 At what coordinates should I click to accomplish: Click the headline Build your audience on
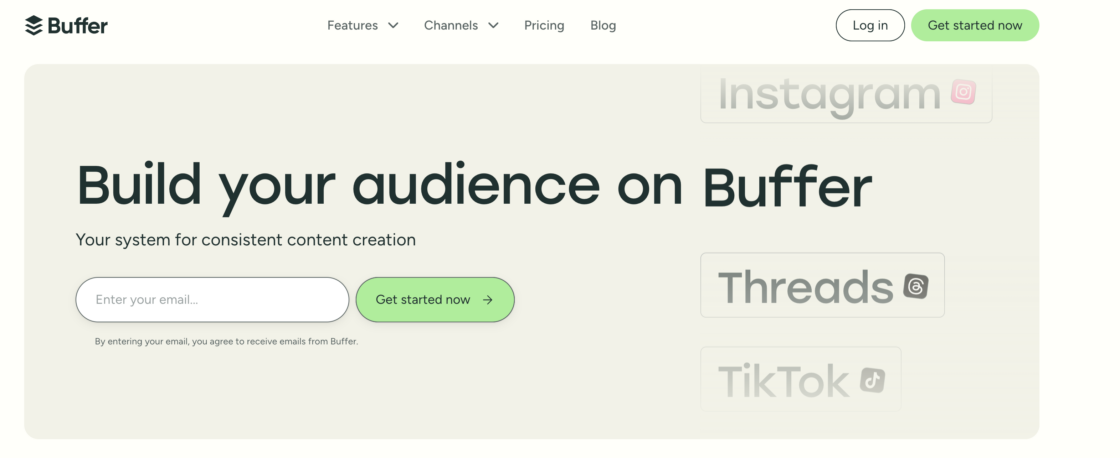coord(379,187)
